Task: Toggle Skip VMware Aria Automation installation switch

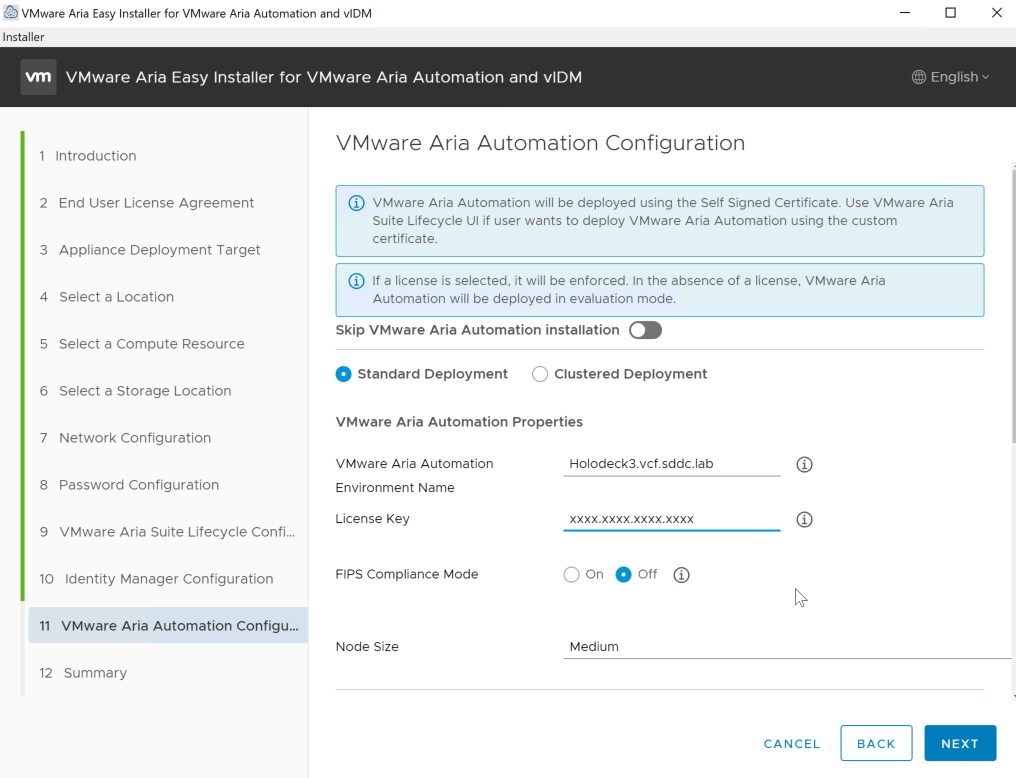Action: pos(645,330)
